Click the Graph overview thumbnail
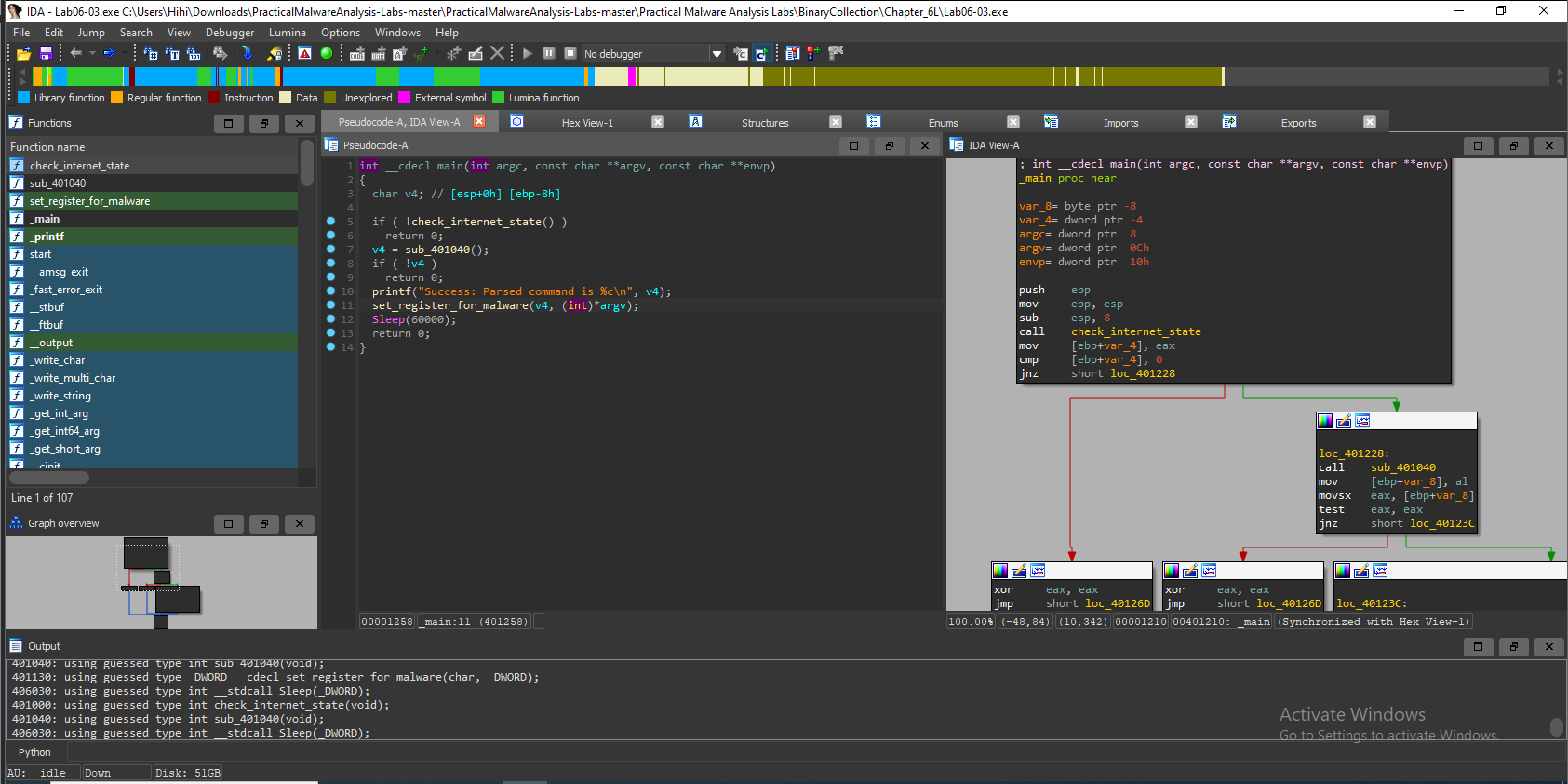The image size is (1568, 784). tap(160, 582)
